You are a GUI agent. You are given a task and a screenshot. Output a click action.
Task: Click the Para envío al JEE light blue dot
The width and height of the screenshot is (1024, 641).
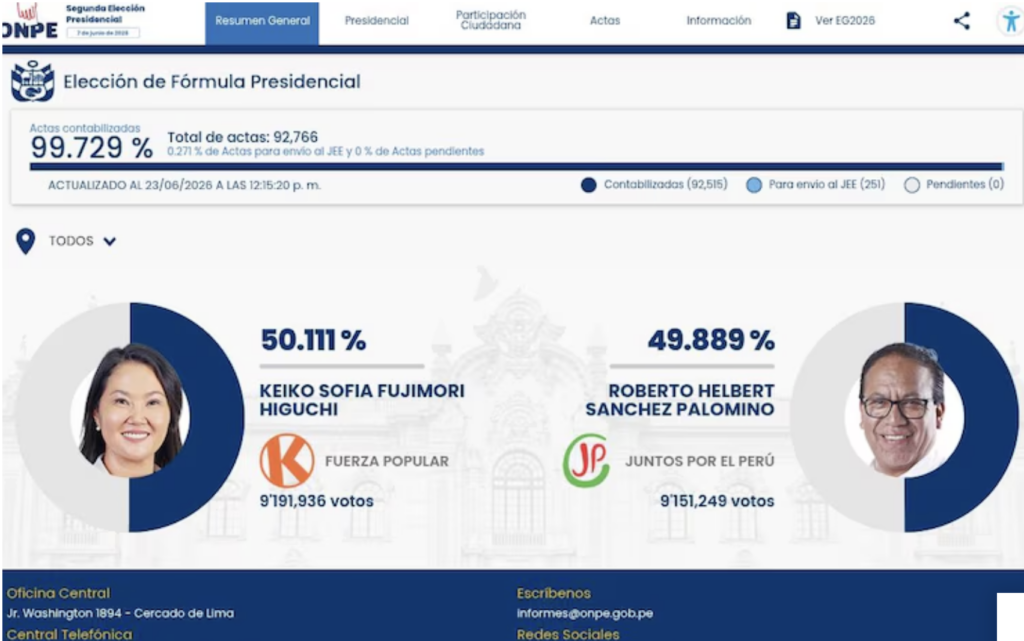click(x=754, y=185)
